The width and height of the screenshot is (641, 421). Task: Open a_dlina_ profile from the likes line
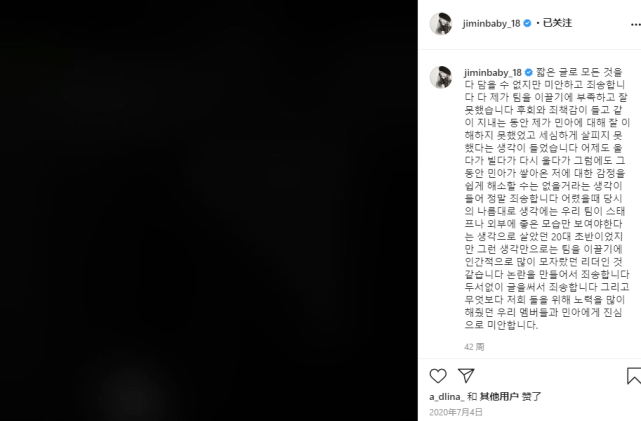[447, 396]
